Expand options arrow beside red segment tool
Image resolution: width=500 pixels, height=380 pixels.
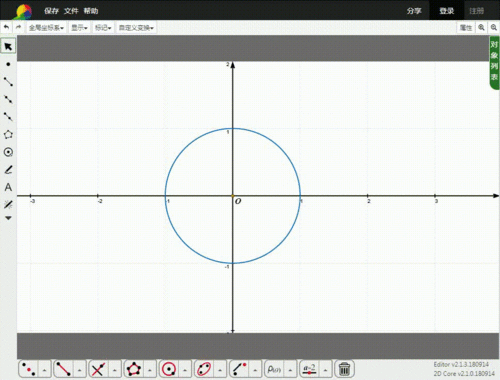point(80,369)
